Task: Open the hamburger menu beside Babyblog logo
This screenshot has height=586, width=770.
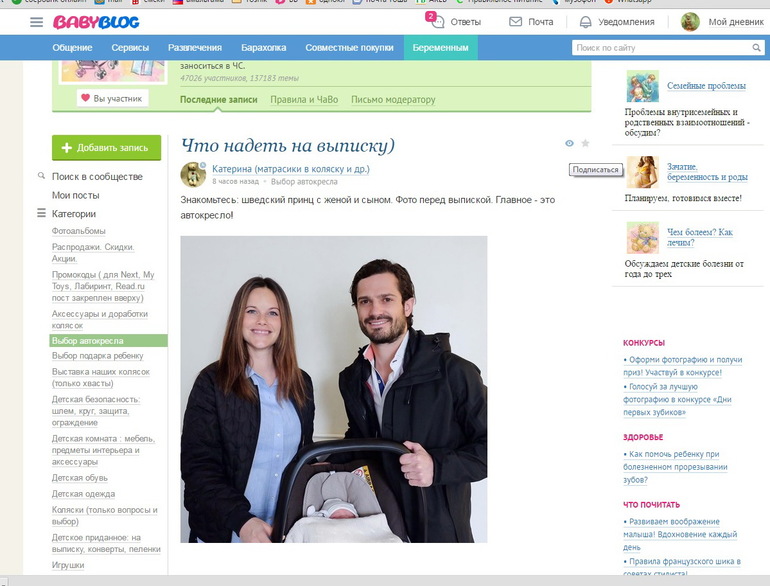Action: (x=37, y=22)
